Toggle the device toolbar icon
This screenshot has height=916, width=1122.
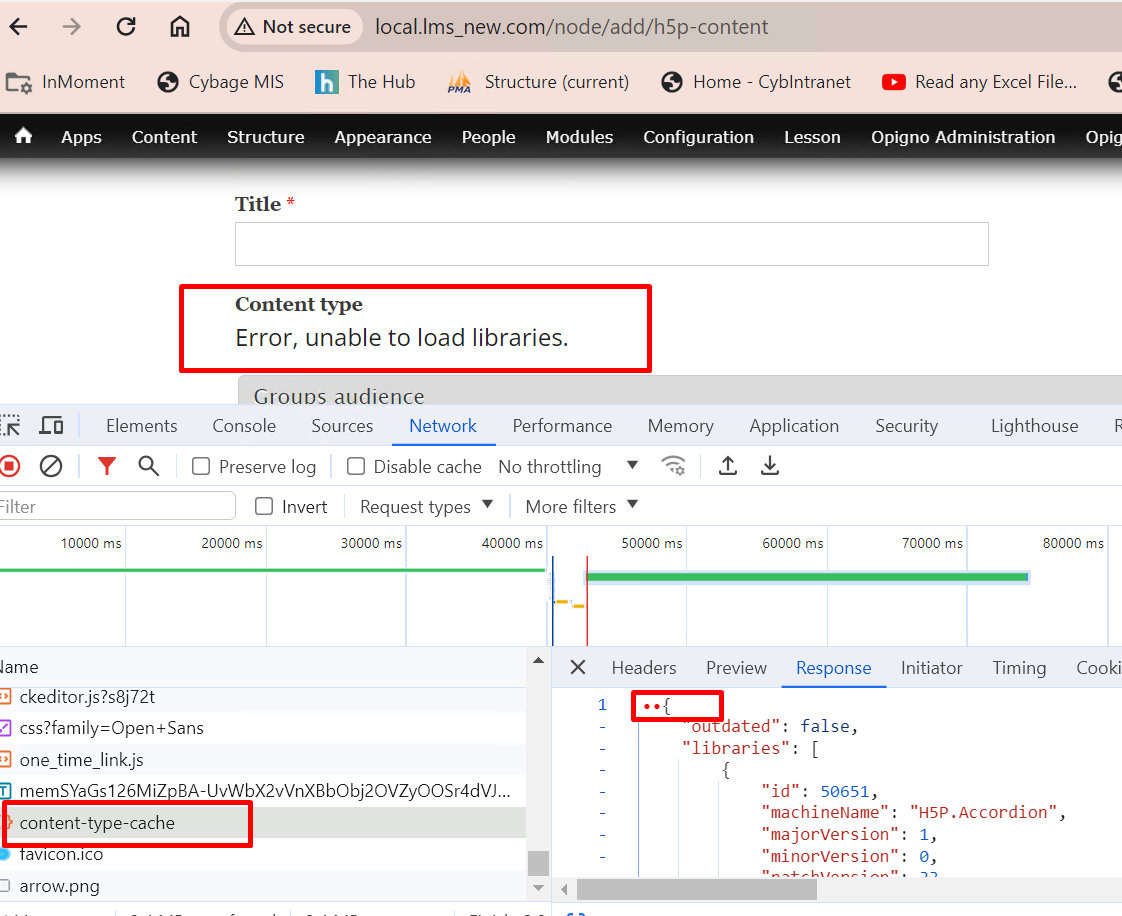51,427
